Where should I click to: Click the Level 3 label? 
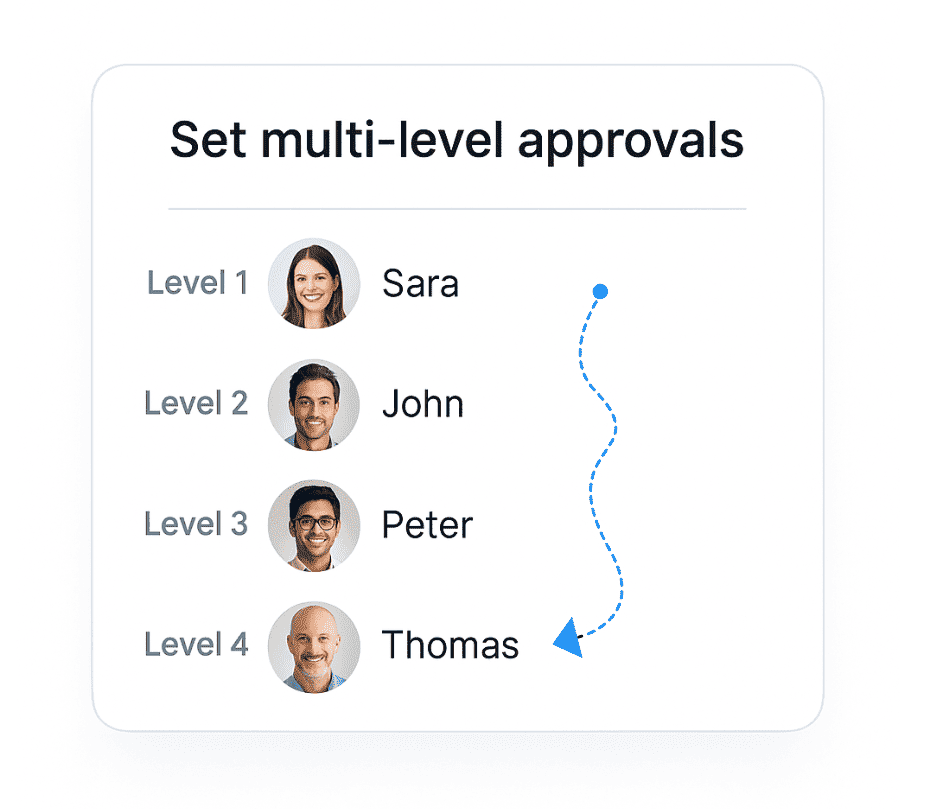pos(196,524)
